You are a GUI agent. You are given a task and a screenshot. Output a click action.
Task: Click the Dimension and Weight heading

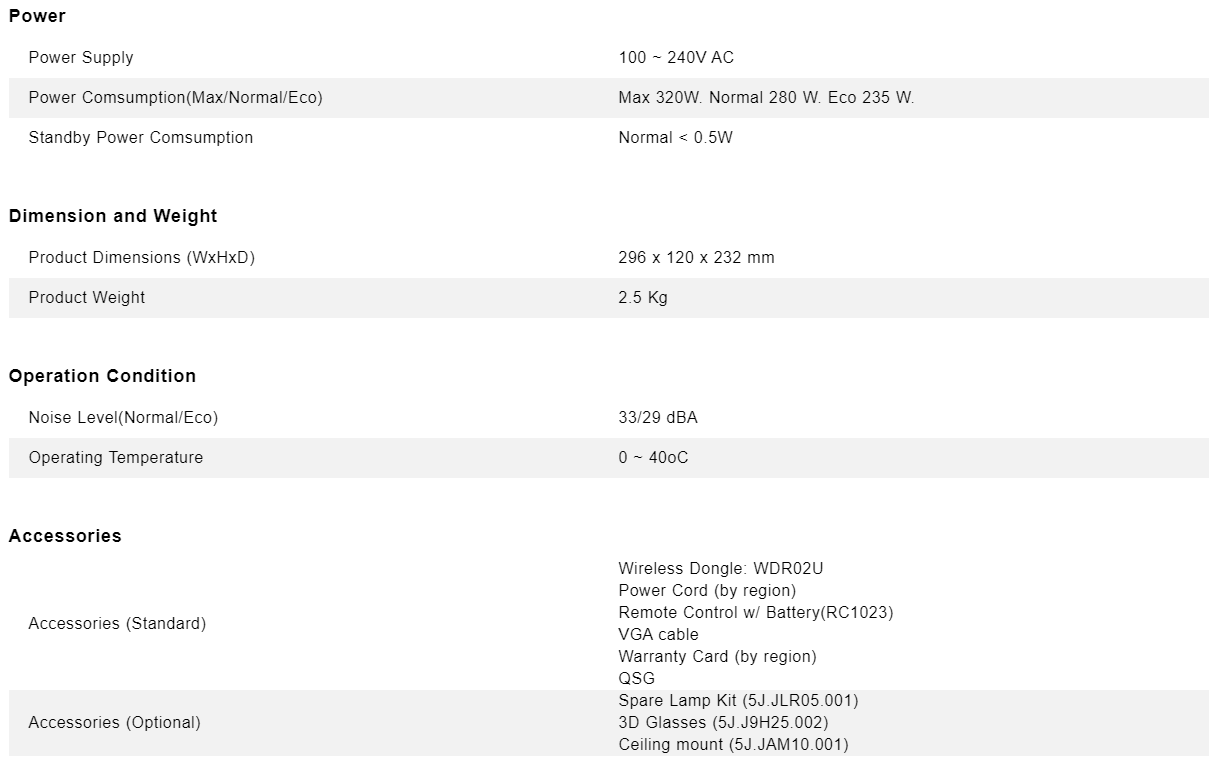click(113, 216)
